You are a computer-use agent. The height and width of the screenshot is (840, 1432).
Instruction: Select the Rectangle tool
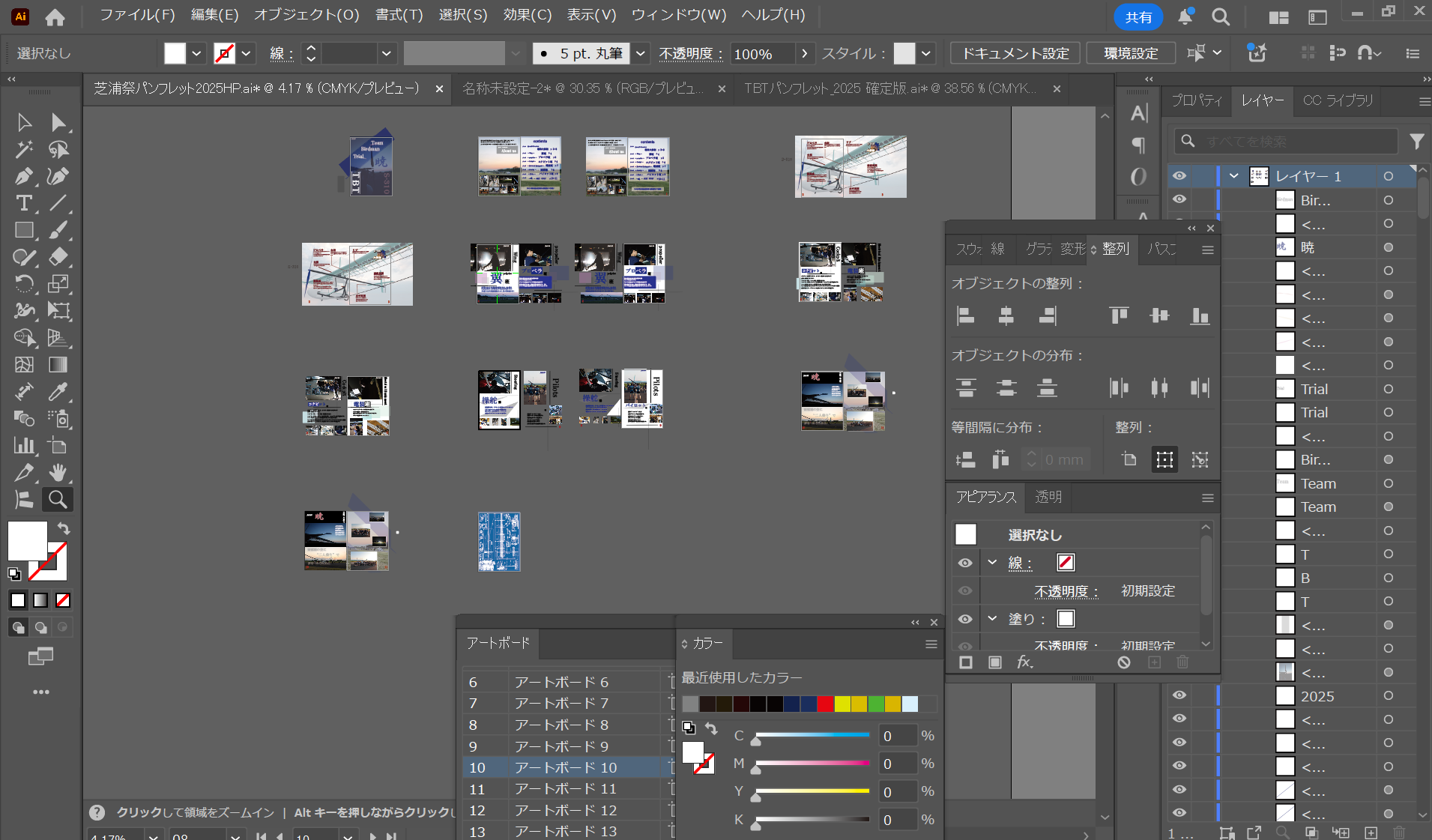coord(23,230)
